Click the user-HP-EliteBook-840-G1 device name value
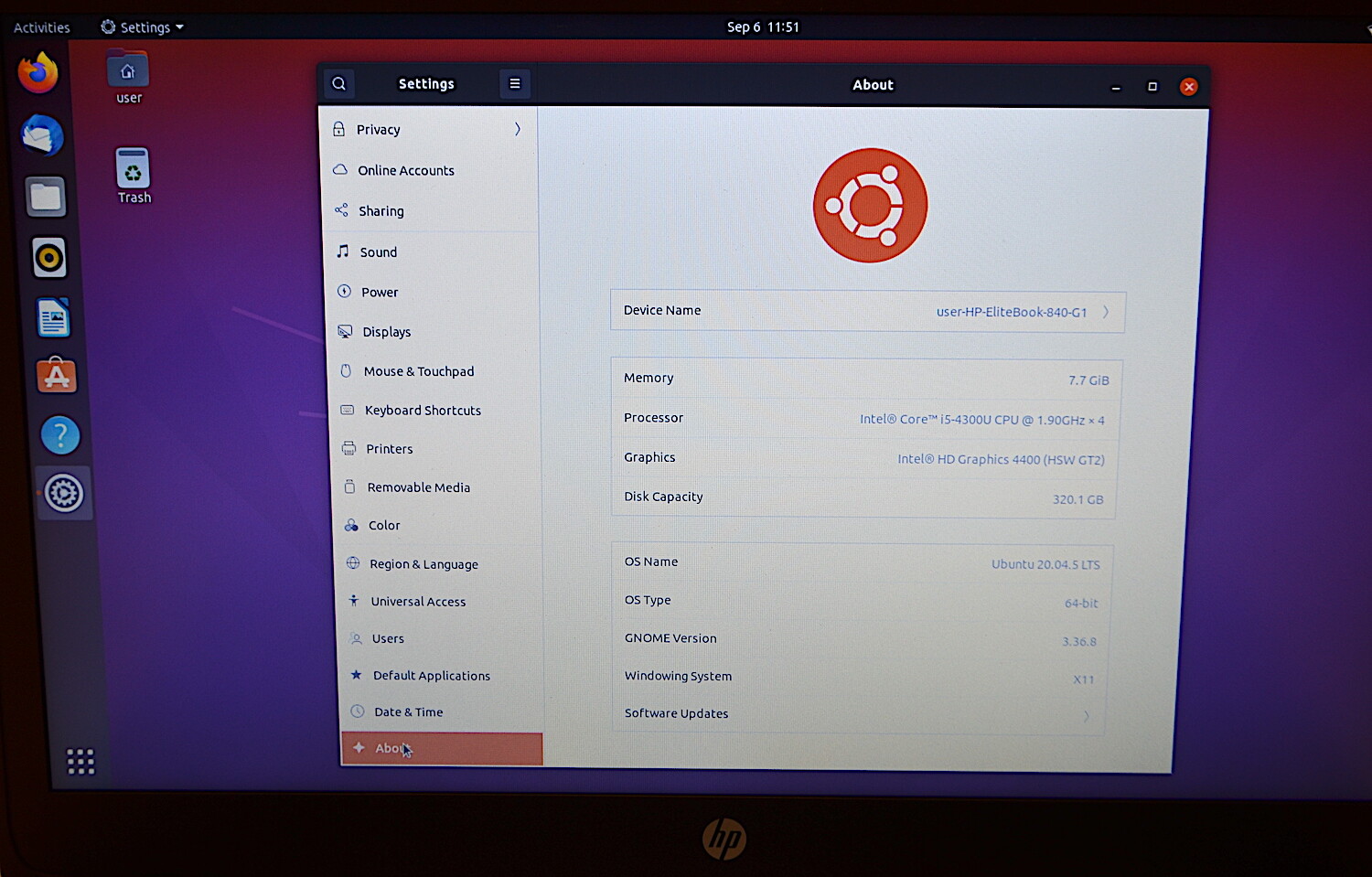 tap(1012, 312)
